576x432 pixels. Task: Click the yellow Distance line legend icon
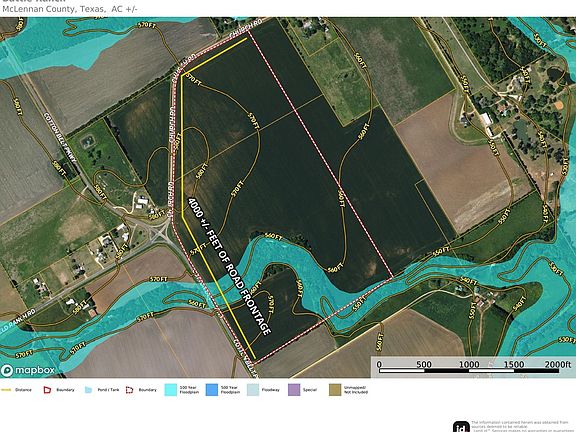click(6, 390)
